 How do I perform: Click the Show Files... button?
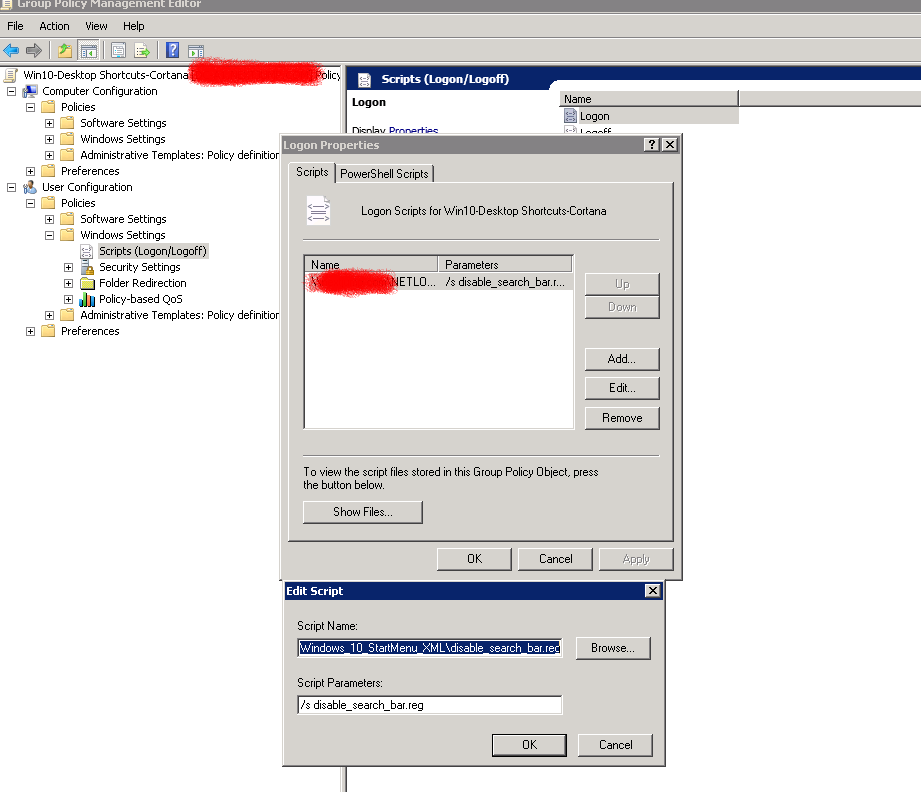[x=362, y=512]
